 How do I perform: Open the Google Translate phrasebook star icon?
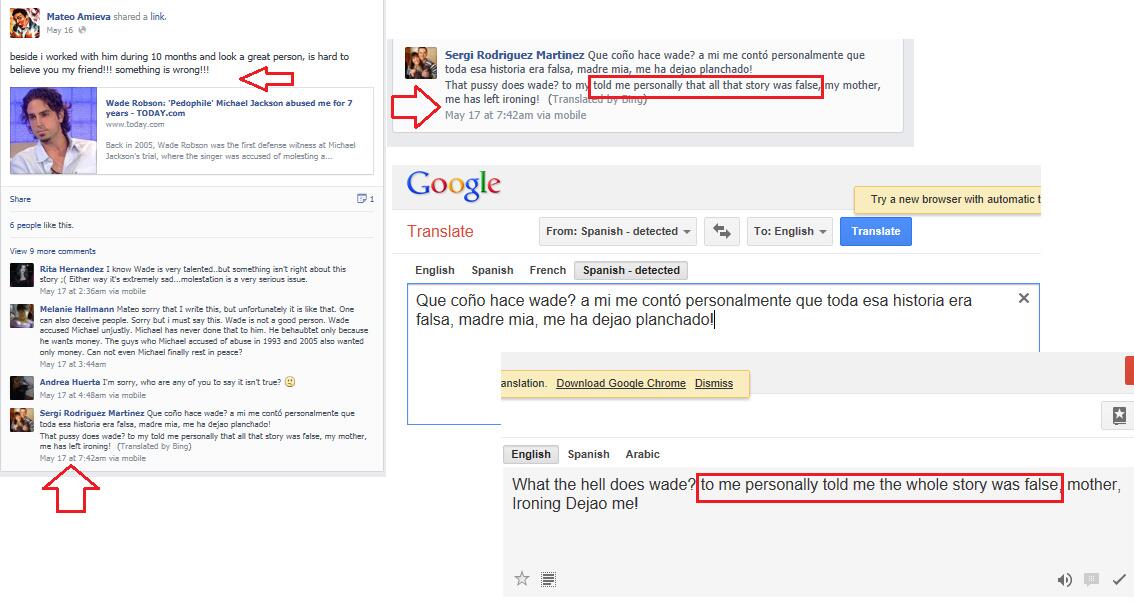(1118, 415)
